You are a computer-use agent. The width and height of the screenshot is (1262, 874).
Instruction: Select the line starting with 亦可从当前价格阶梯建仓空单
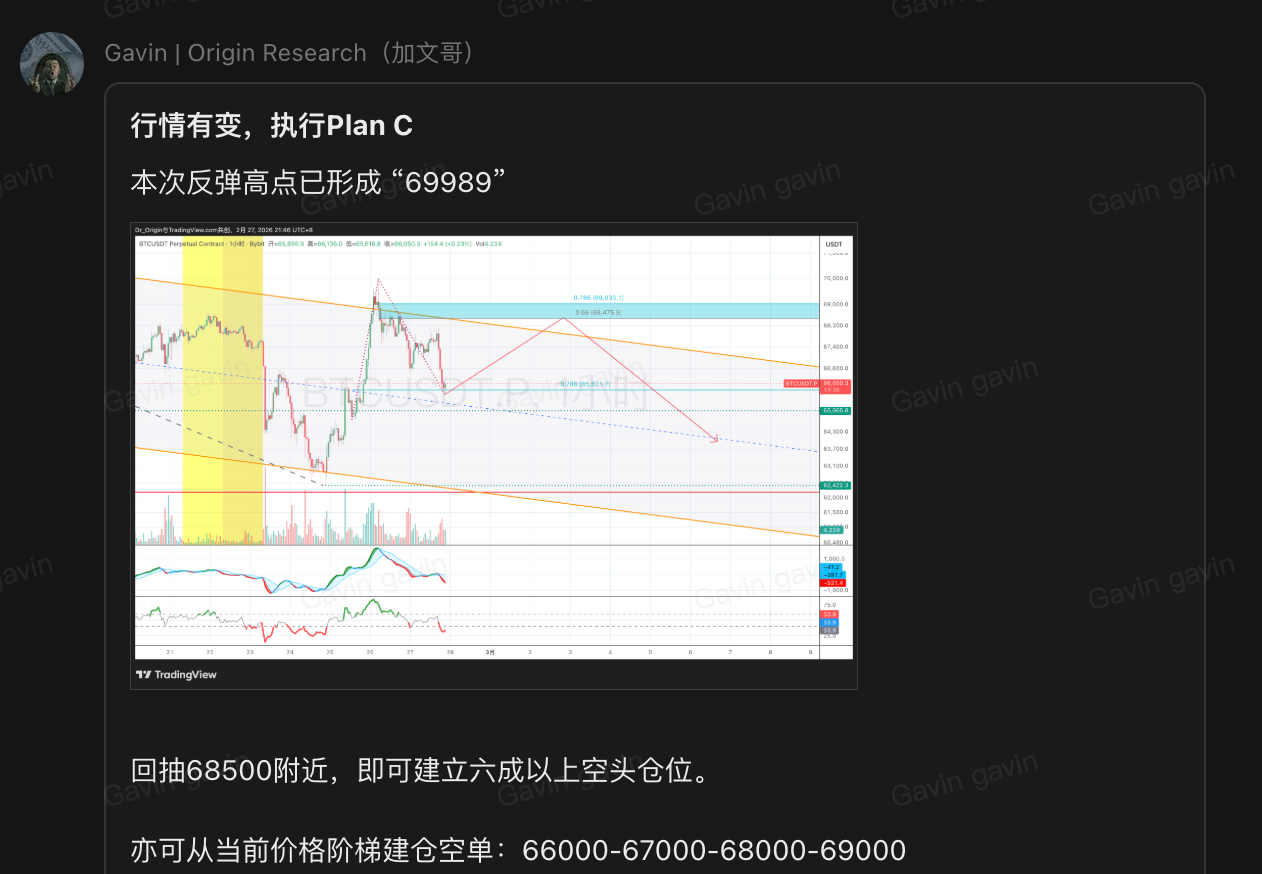pyautogui.click(x=518, y=851)
